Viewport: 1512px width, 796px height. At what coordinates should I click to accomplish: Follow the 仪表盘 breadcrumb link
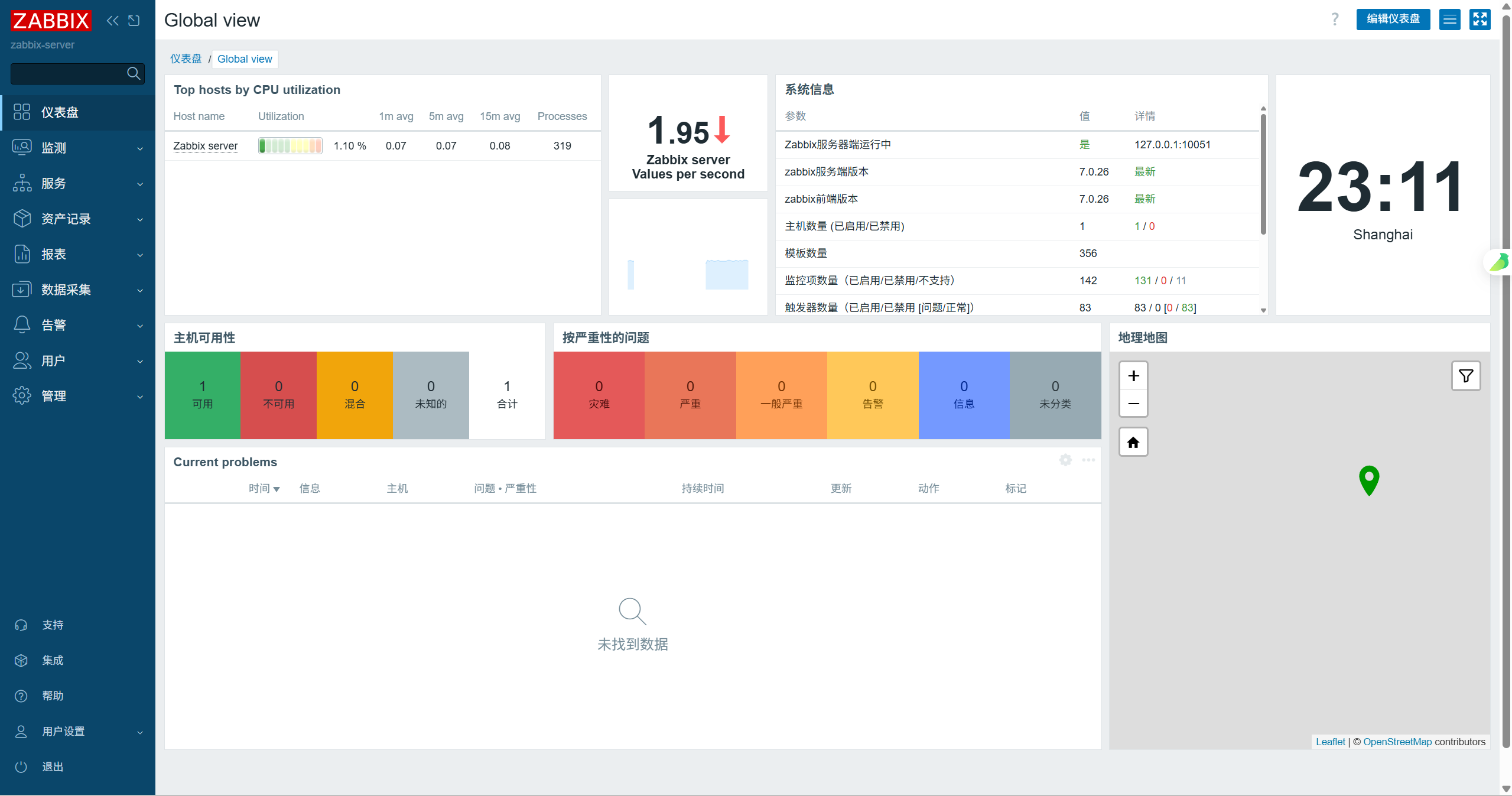186,59
